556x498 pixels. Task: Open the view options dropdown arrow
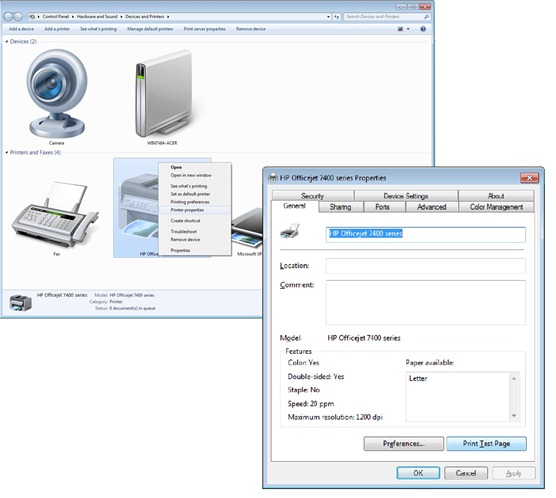coord(408,29)
